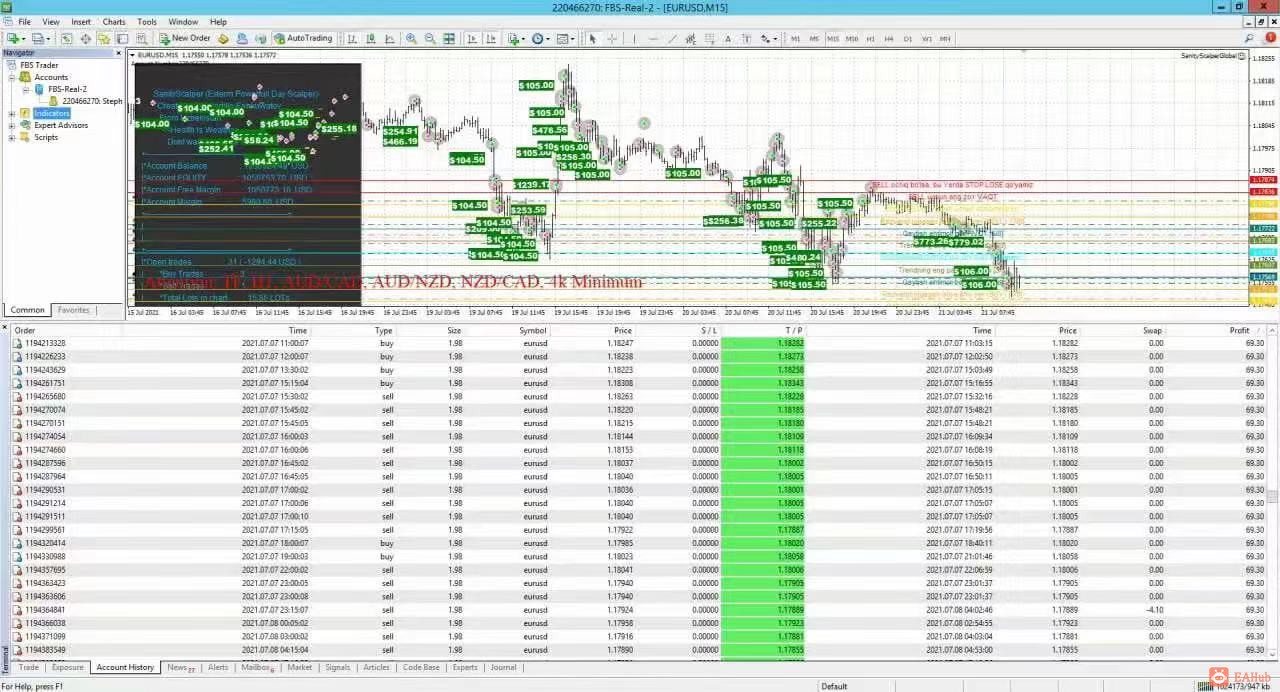Image resolution: width=1280 pixels, height=692 pixels.
Task: Switch to Favorites navigator tab
Action: point(73,310)
